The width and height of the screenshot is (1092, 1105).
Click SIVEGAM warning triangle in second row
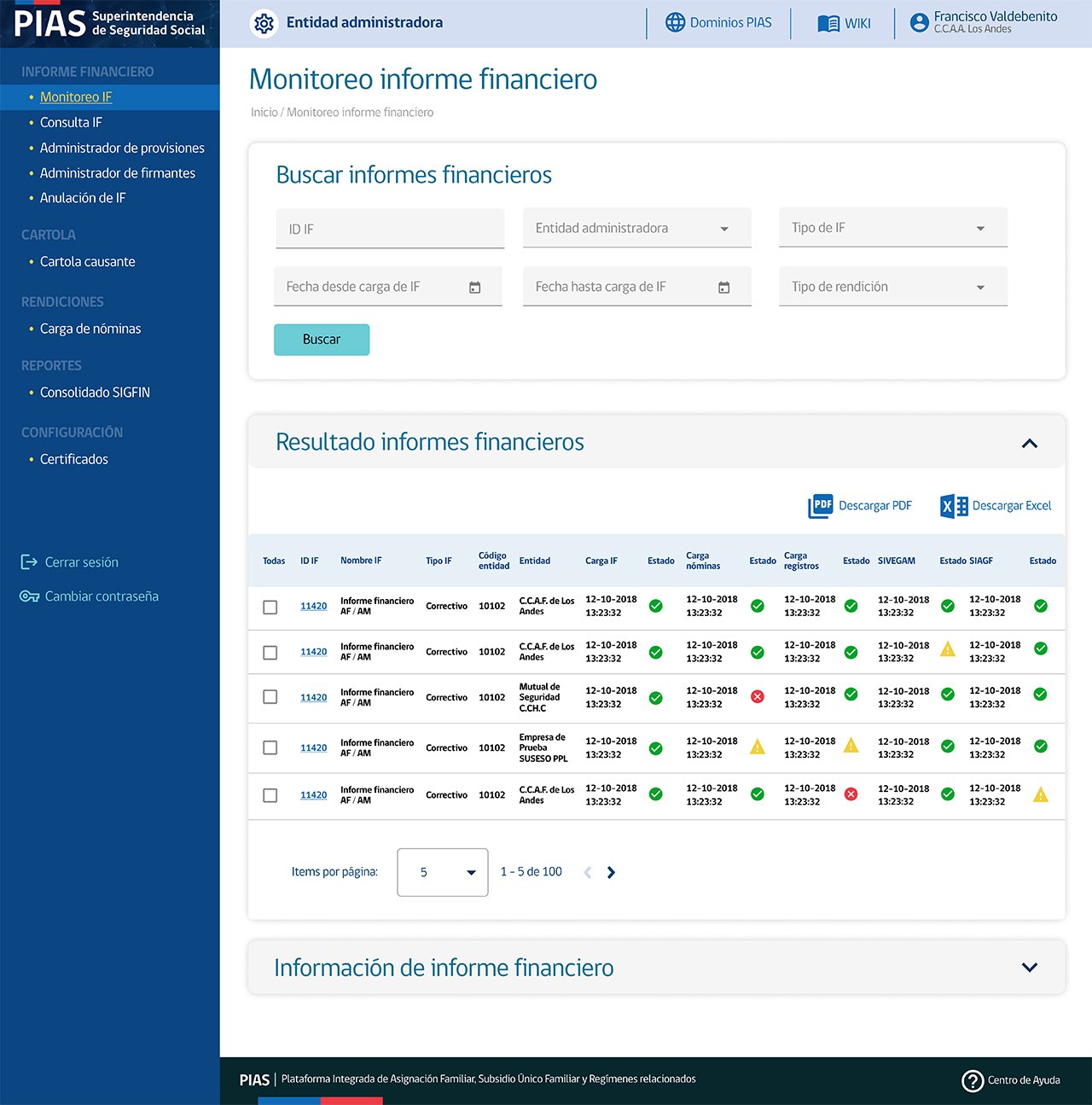(x=948, y=649)
